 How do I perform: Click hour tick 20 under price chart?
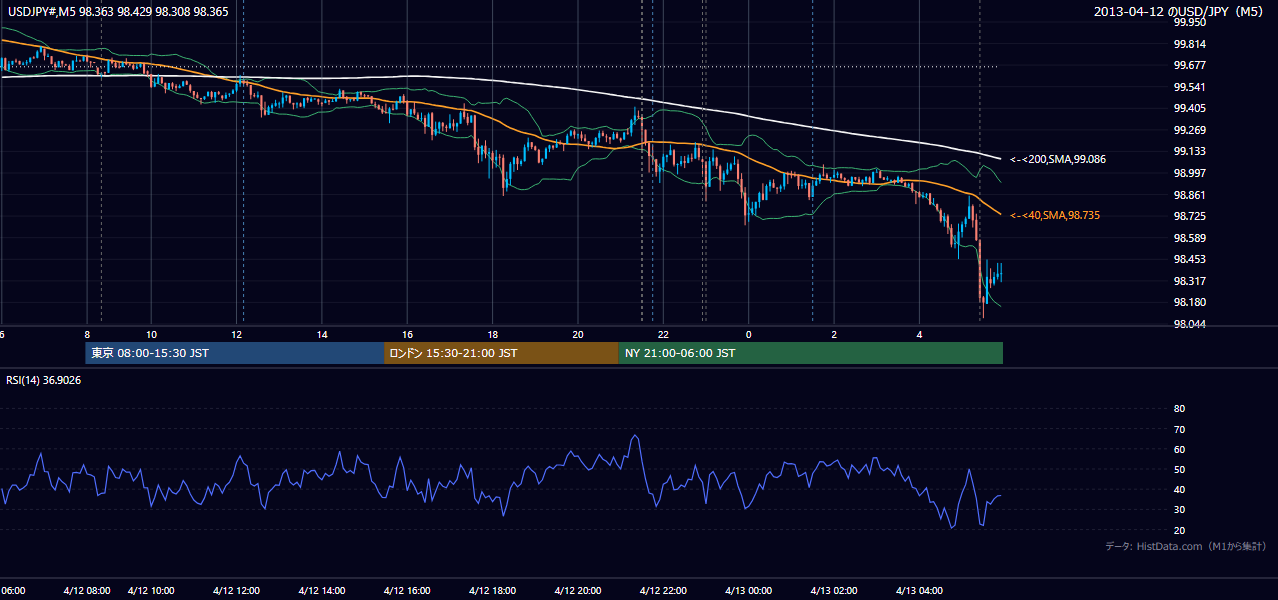click(578, 334)
